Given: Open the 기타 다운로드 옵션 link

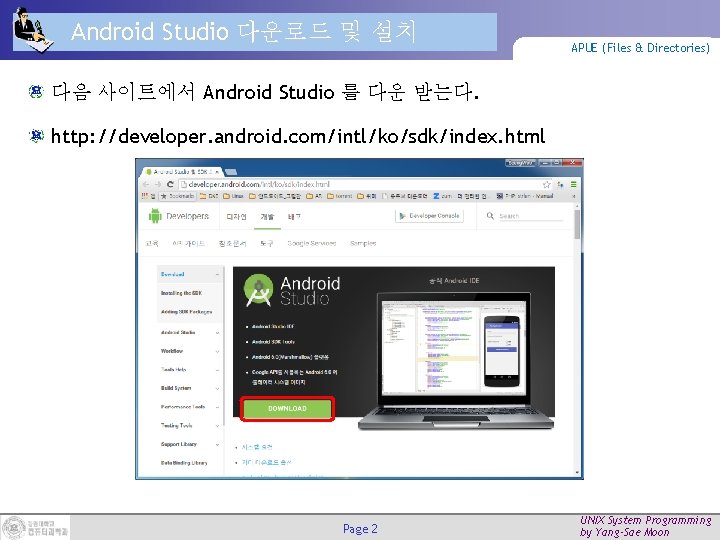Looking at the screenshot, I should click(x=266, y=462).
